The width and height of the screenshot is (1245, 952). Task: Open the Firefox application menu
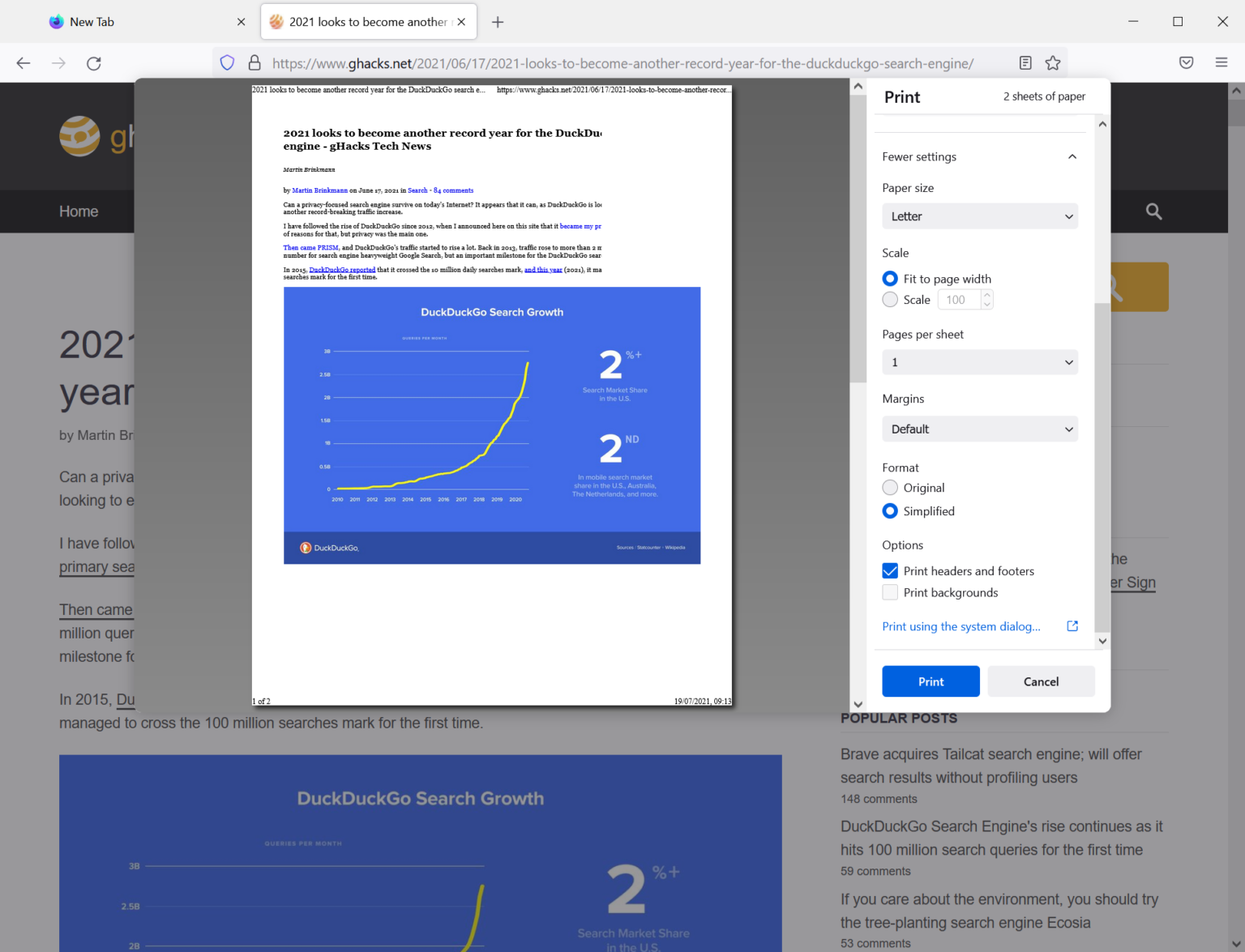click(x=1222, y=62)
